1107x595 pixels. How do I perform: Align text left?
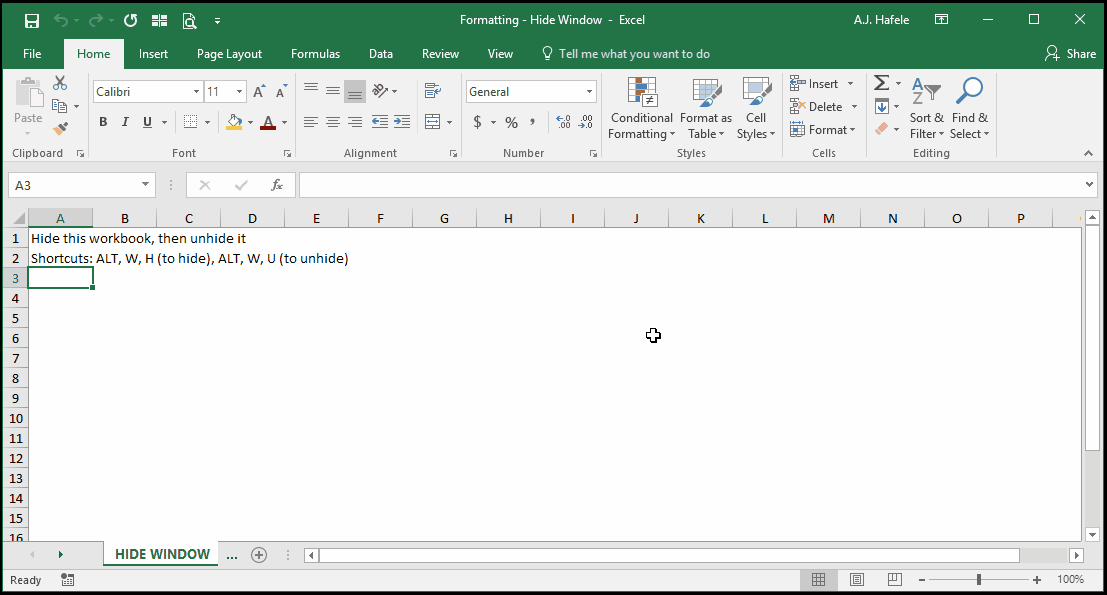tap(311, 122)
